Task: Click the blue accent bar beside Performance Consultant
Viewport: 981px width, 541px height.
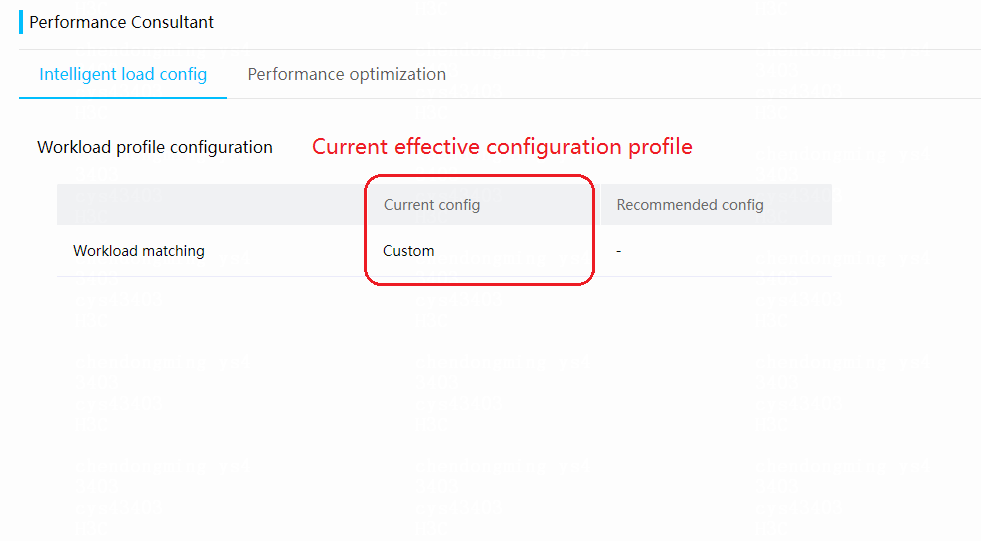Action: click(21, 22)
